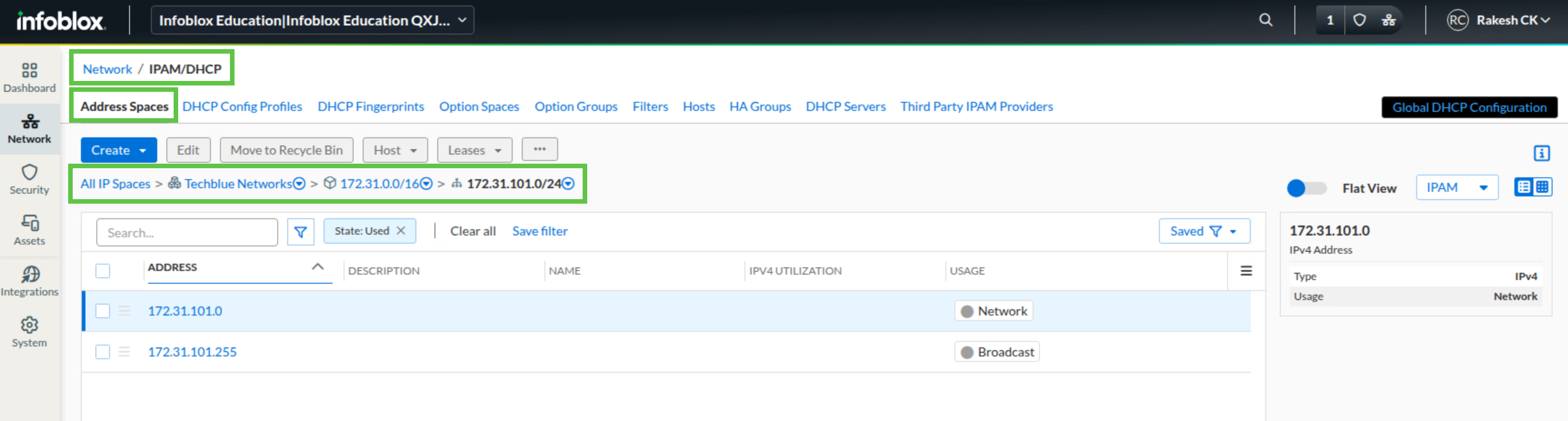Click the RC user avatar icon
This screenshot has width=1568, height=421.
coord(1457,20)
